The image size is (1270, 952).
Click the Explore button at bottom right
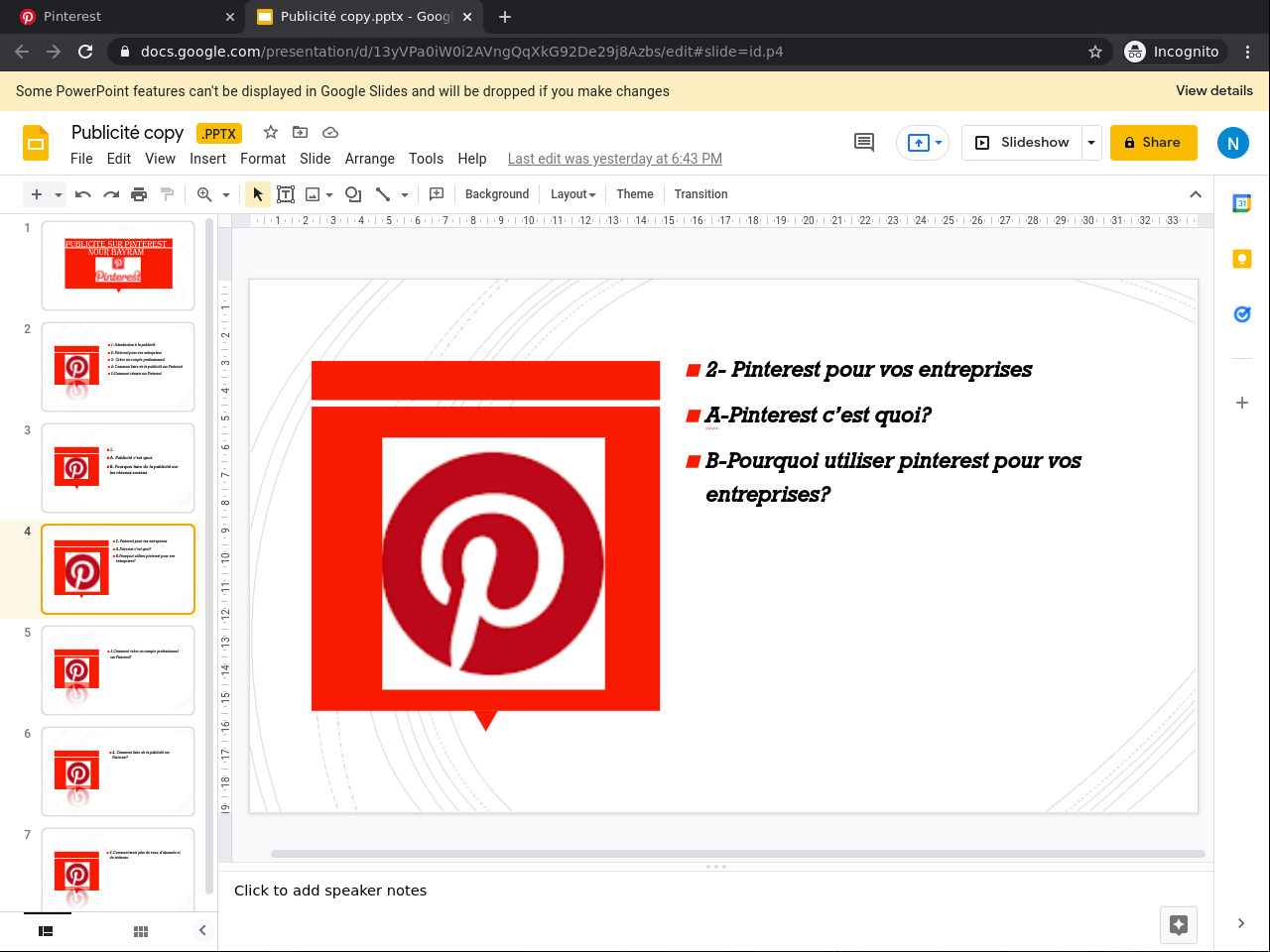click(1179, 925)
